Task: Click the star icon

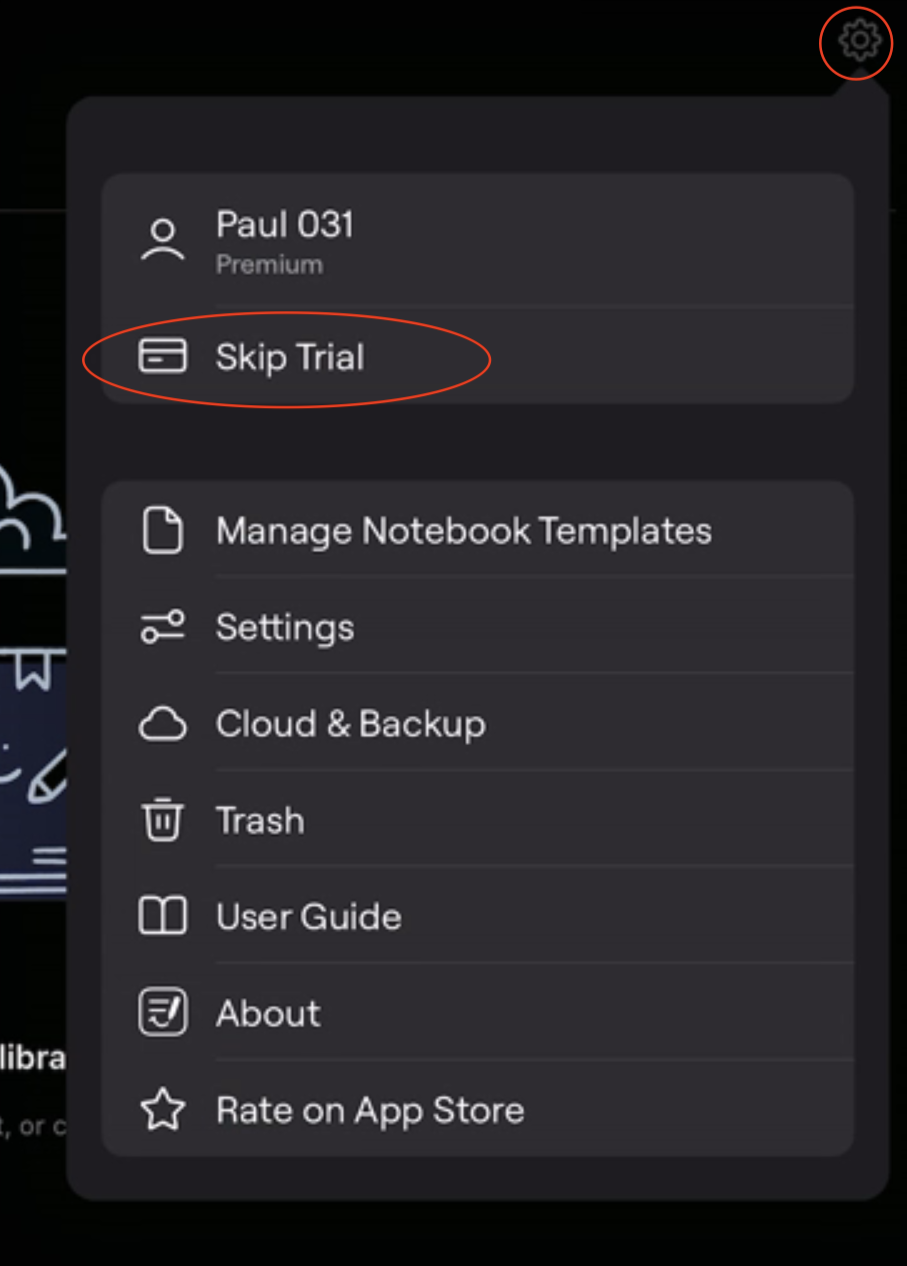Action: pyautogui.click(x=162, y=1110)
